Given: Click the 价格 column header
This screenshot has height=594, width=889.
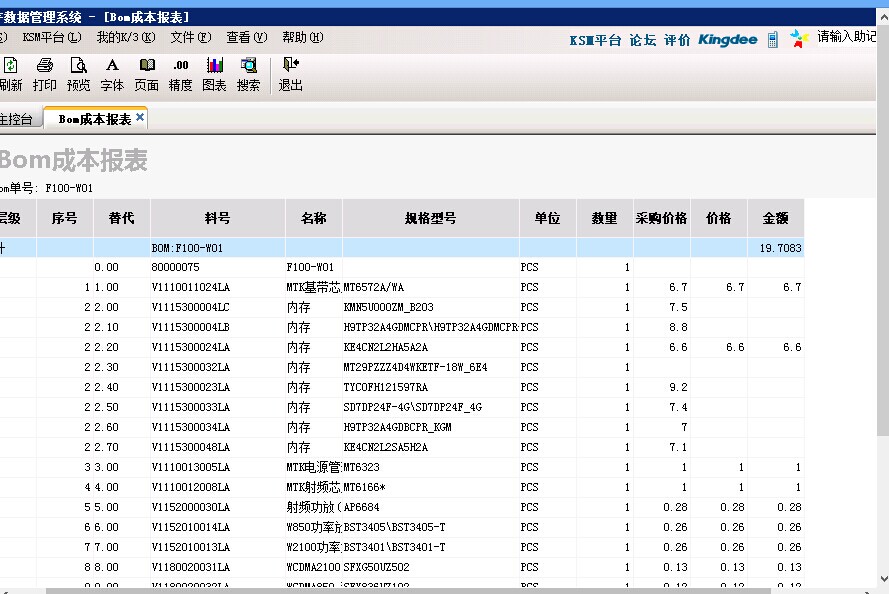Looking at the screenshot, I should [719, 218].
